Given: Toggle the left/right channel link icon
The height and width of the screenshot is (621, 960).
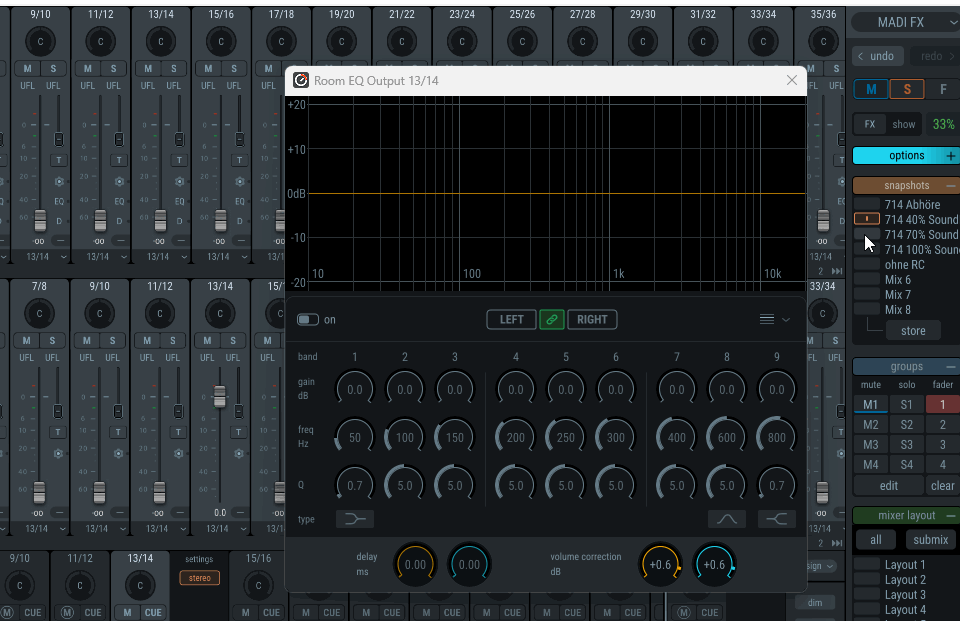Looking at the screenshot, I should pos(552,320).
